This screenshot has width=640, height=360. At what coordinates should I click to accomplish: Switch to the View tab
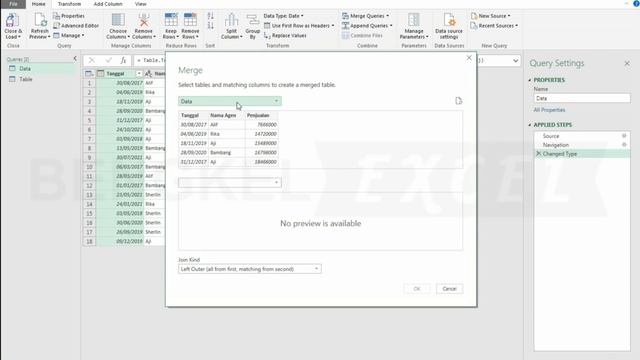(x=140, y=4)
